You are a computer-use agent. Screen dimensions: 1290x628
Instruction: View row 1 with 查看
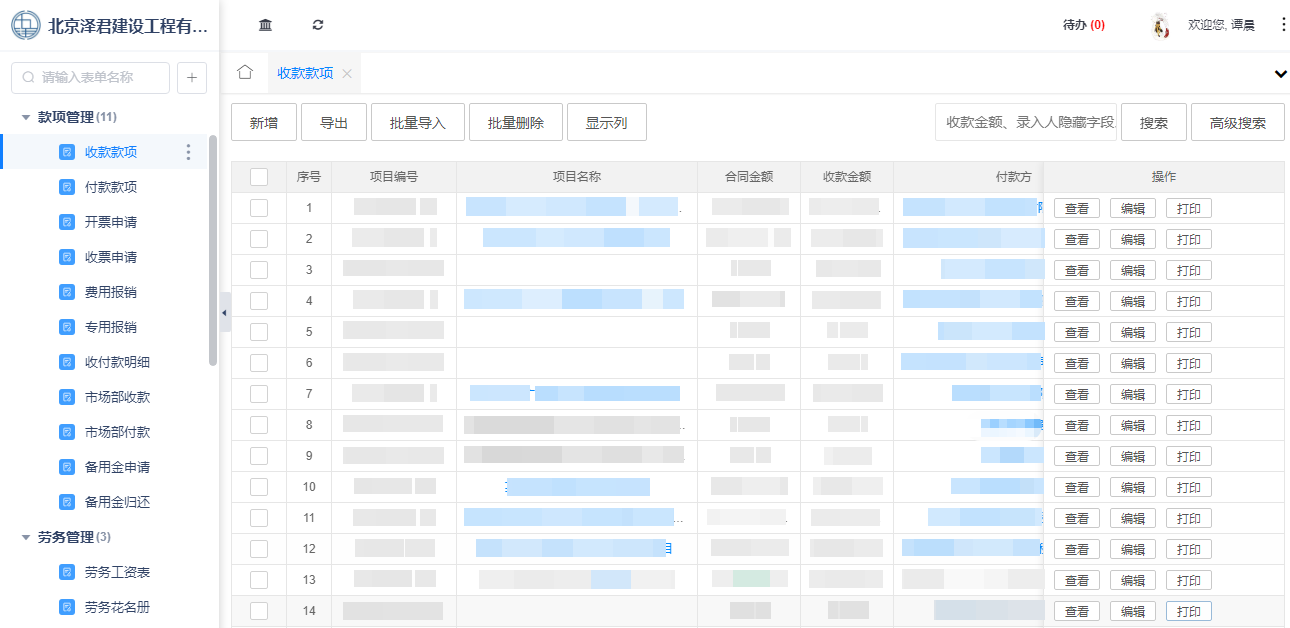[x=1077, y=208]
